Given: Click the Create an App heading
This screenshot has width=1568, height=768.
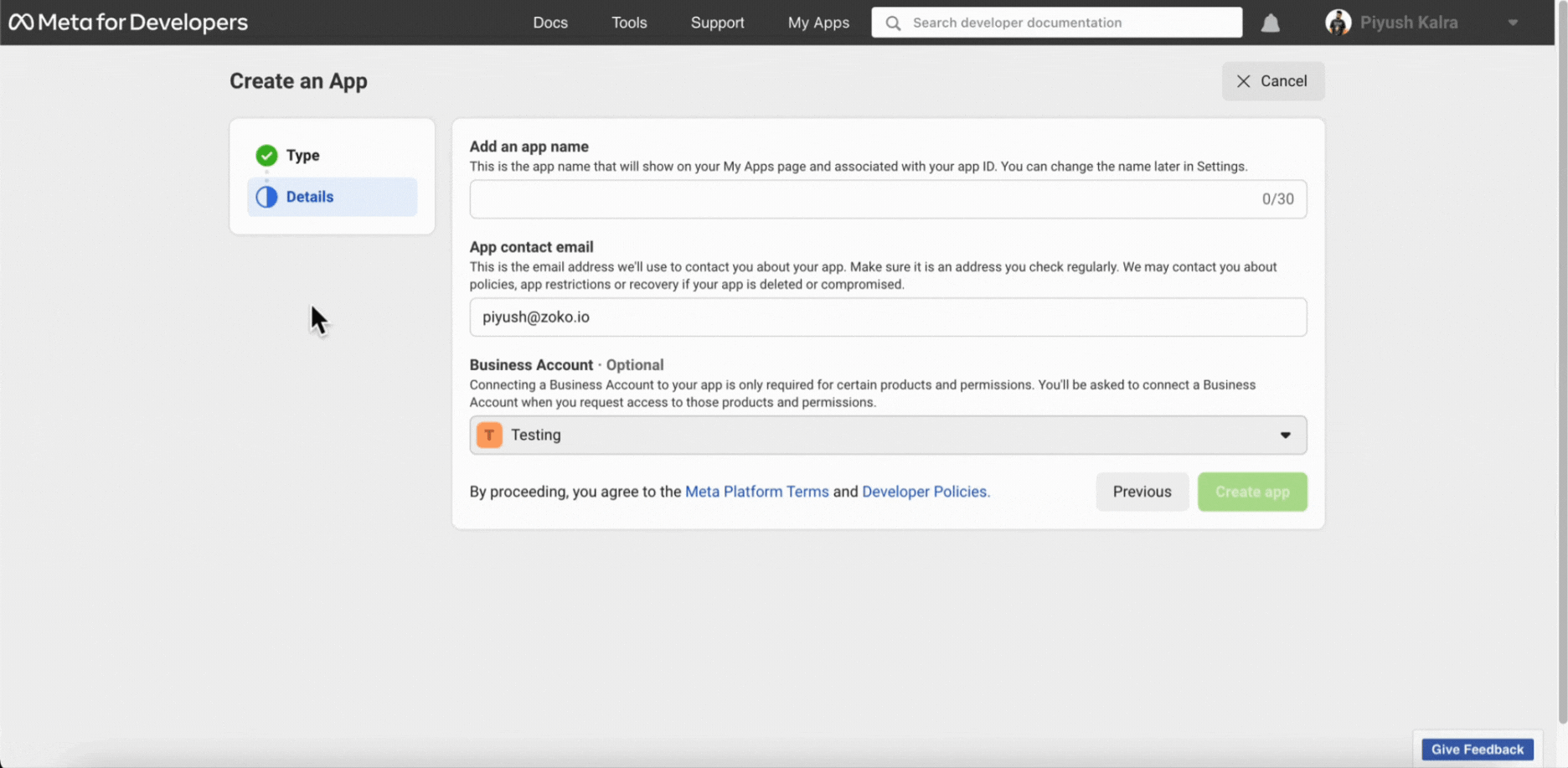Looking at the screenshot, I should [298, 81].
